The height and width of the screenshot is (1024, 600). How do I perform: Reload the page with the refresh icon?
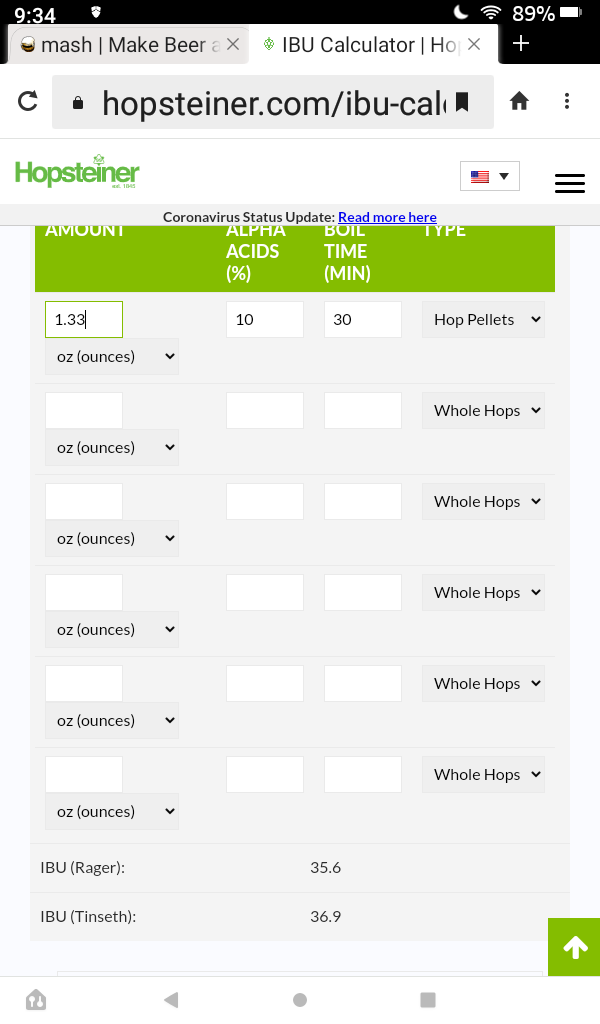point(27,101)
